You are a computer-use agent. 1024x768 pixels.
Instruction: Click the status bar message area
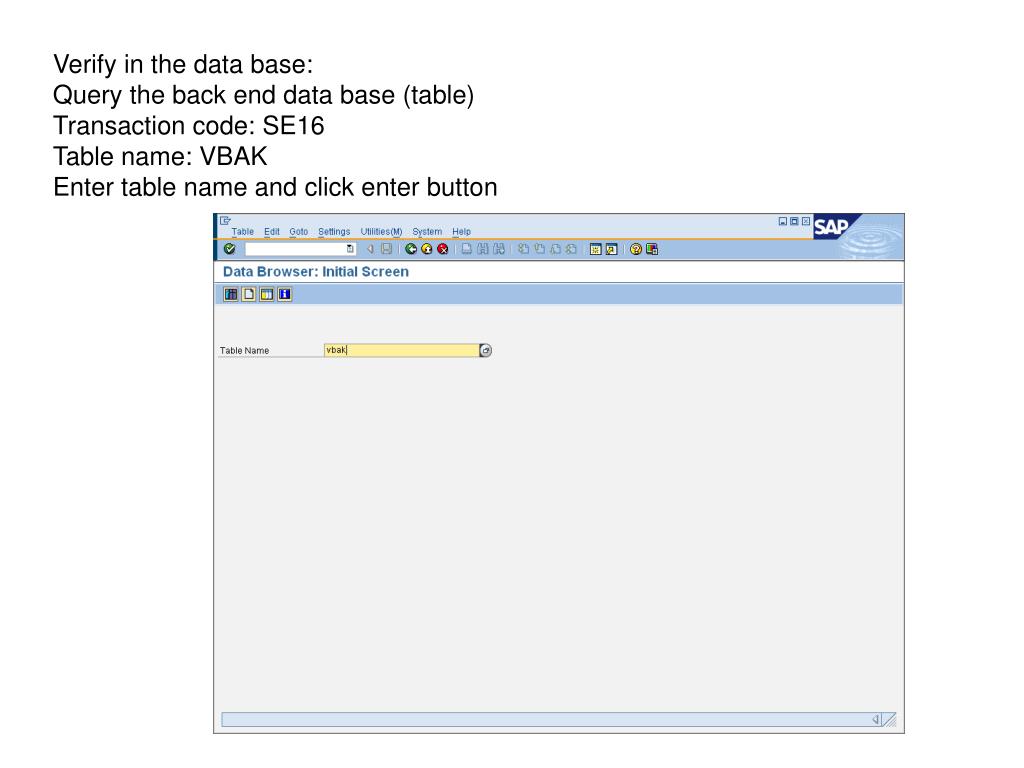pyautogui.click(x=546, y=720)
